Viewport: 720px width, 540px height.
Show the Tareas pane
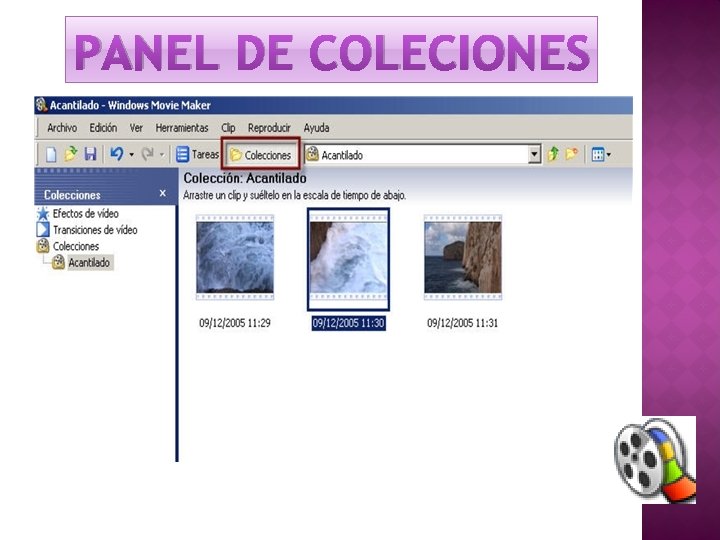[197, 154]
